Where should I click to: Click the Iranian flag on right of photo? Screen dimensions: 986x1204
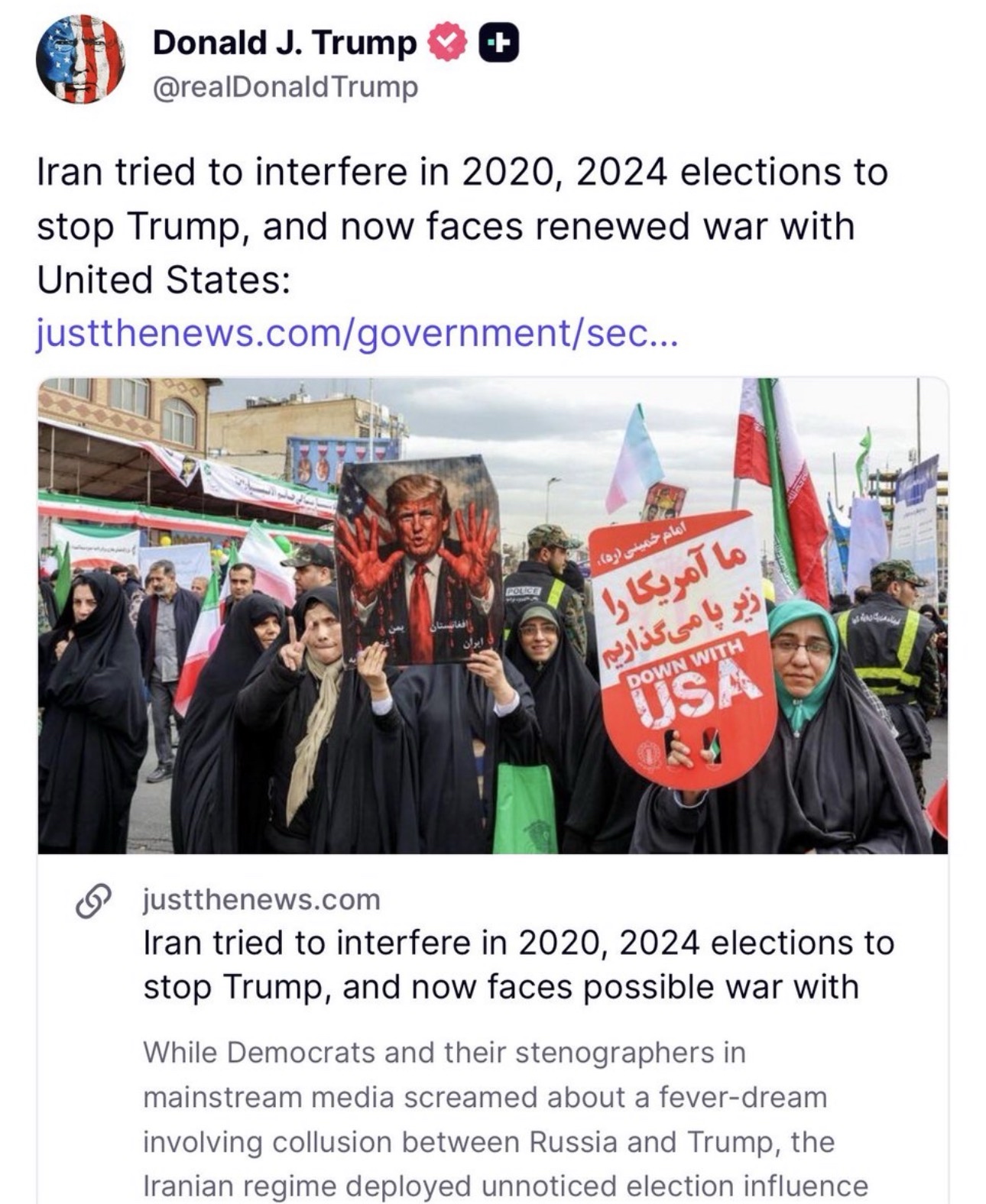click(780, 489)
